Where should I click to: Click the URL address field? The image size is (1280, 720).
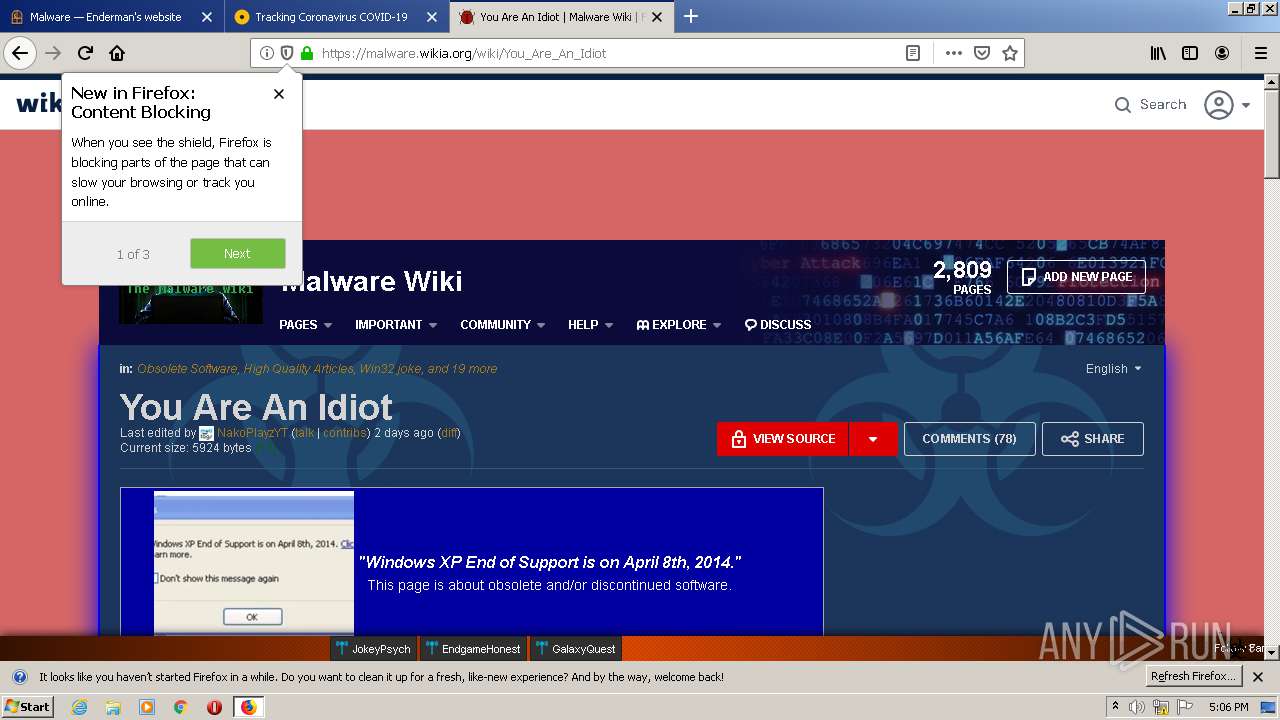608,53
